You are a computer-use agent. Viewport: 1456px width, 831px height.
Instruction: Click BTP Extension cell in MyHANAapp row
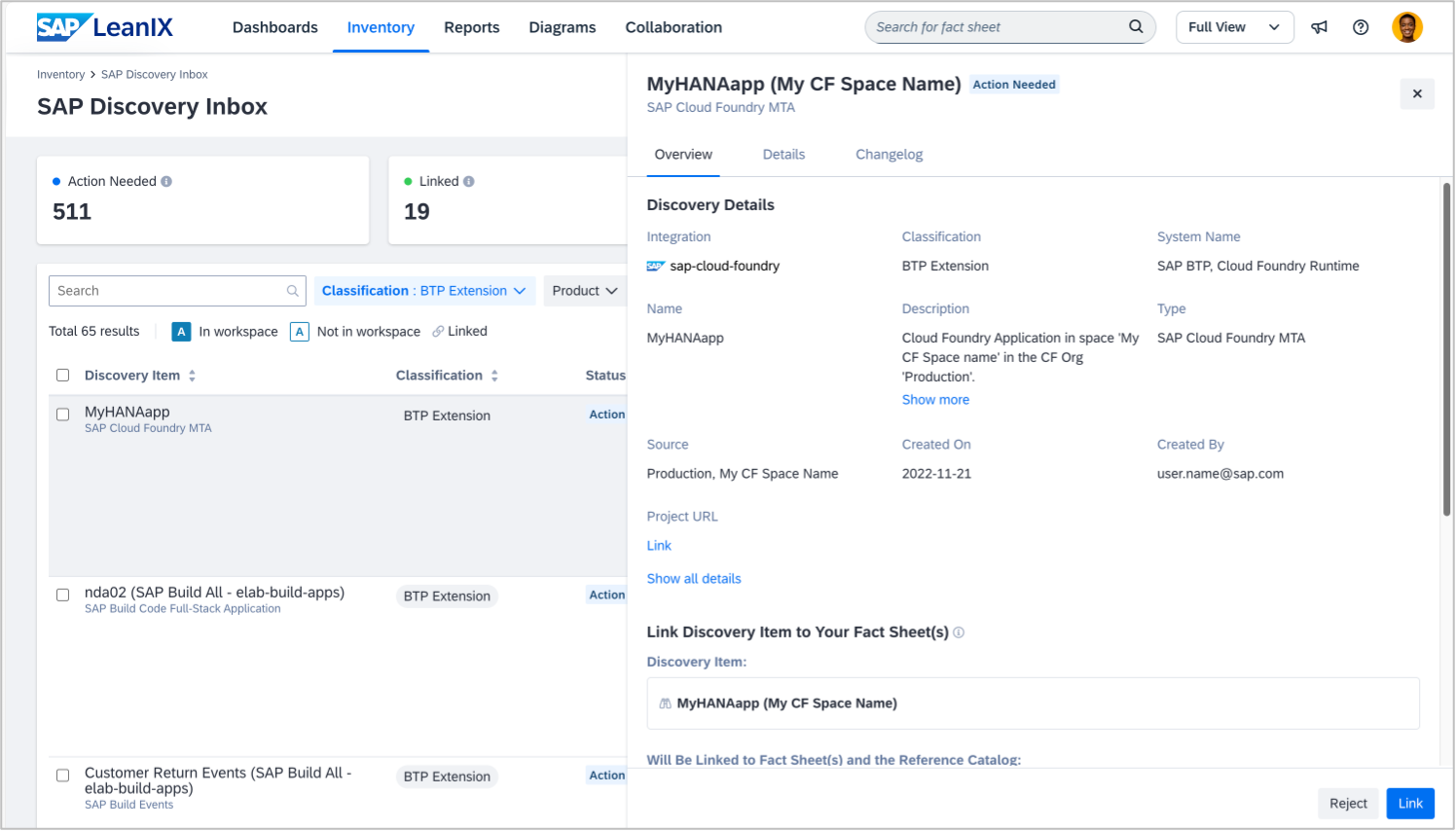tap(447, 415)
